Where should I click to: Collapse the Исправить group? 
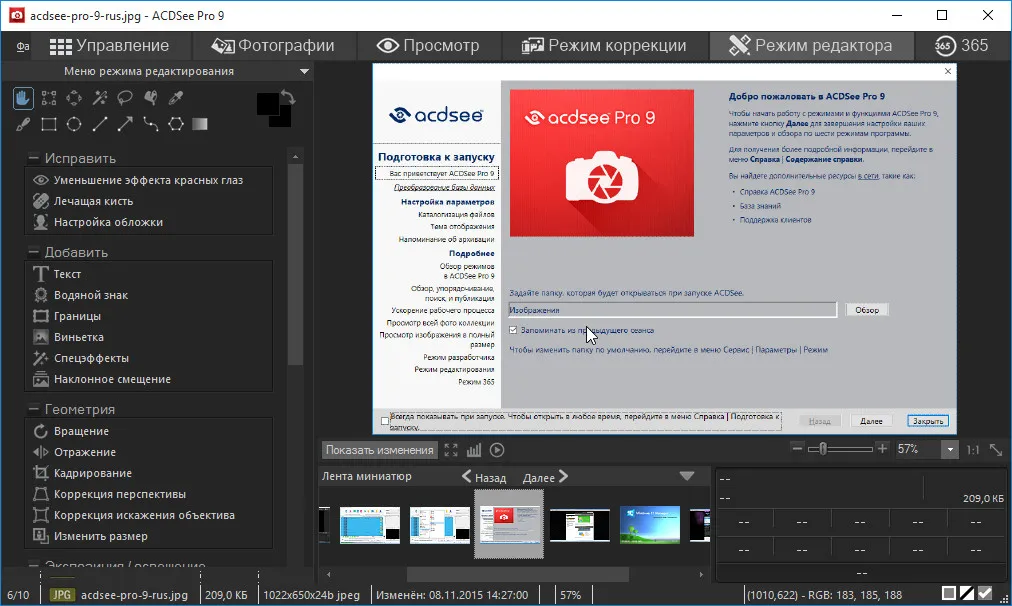(x=33, y=158)
